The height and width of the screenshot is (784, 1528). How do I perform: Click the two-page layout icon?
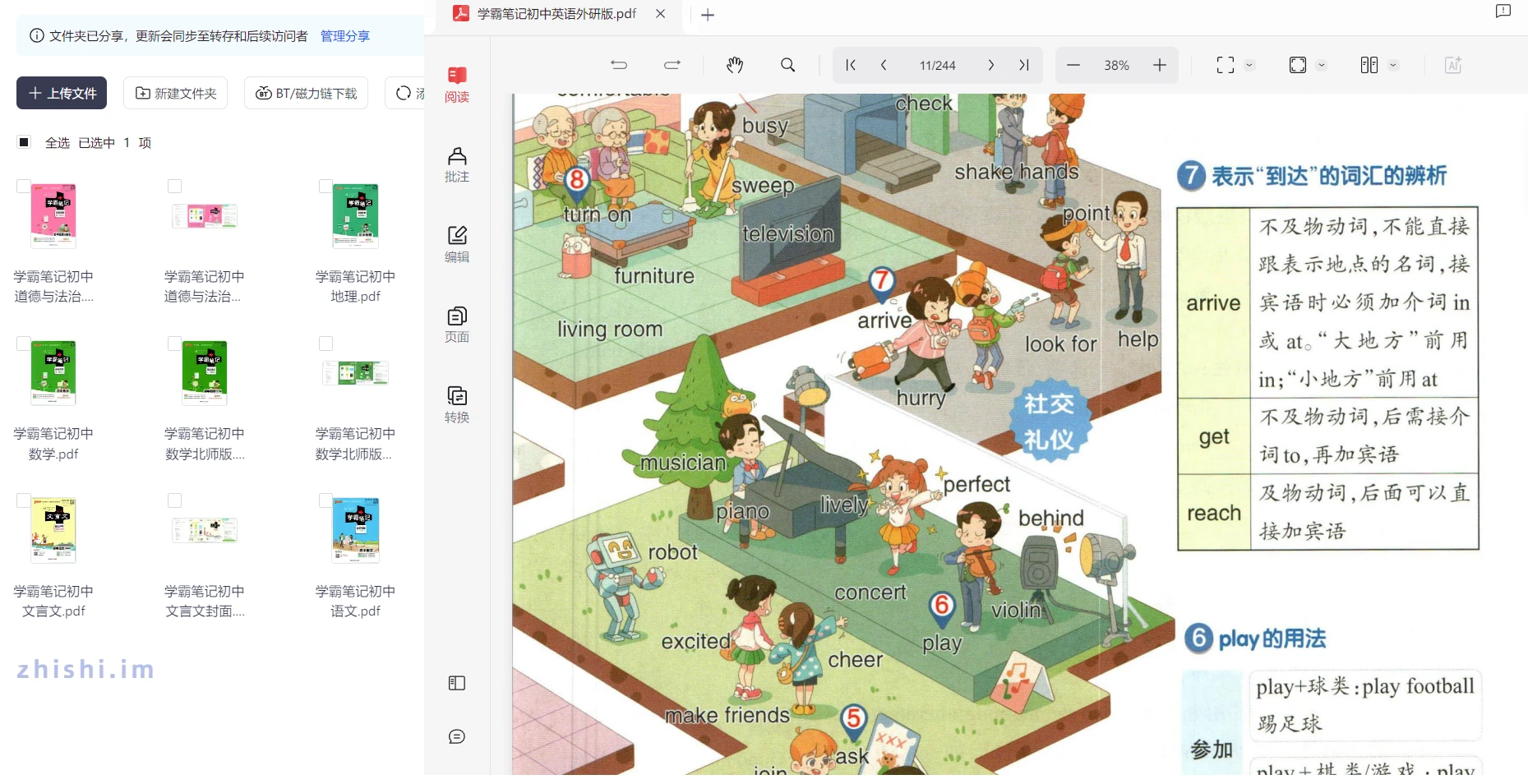click(x=1369, y=65)
